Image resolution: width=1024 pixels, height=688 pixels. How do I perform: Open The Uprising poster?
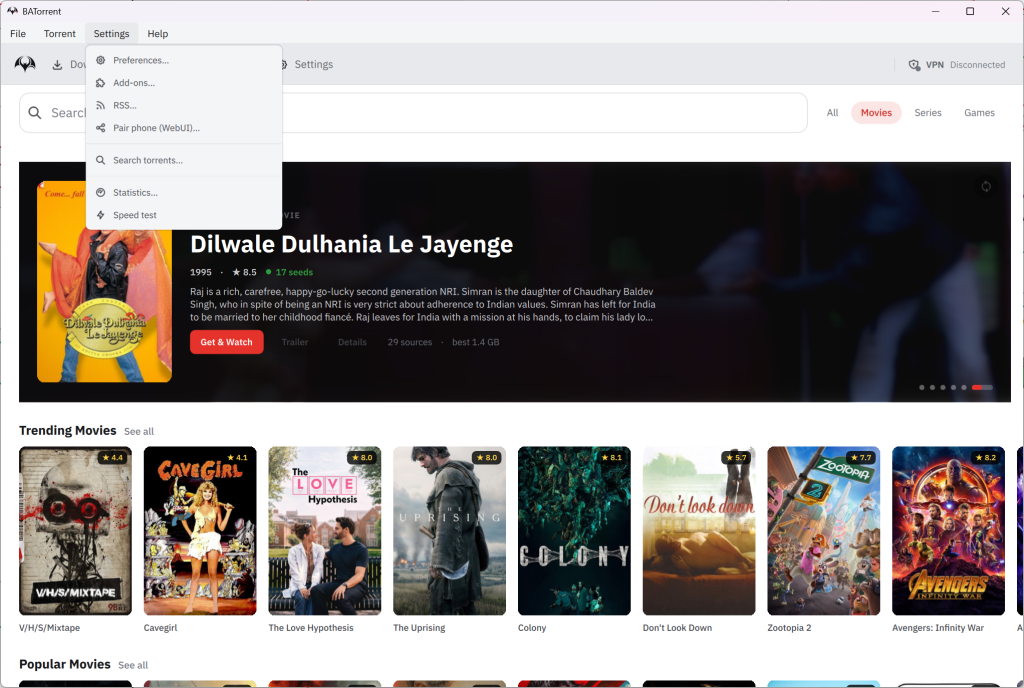click(449, 531)
